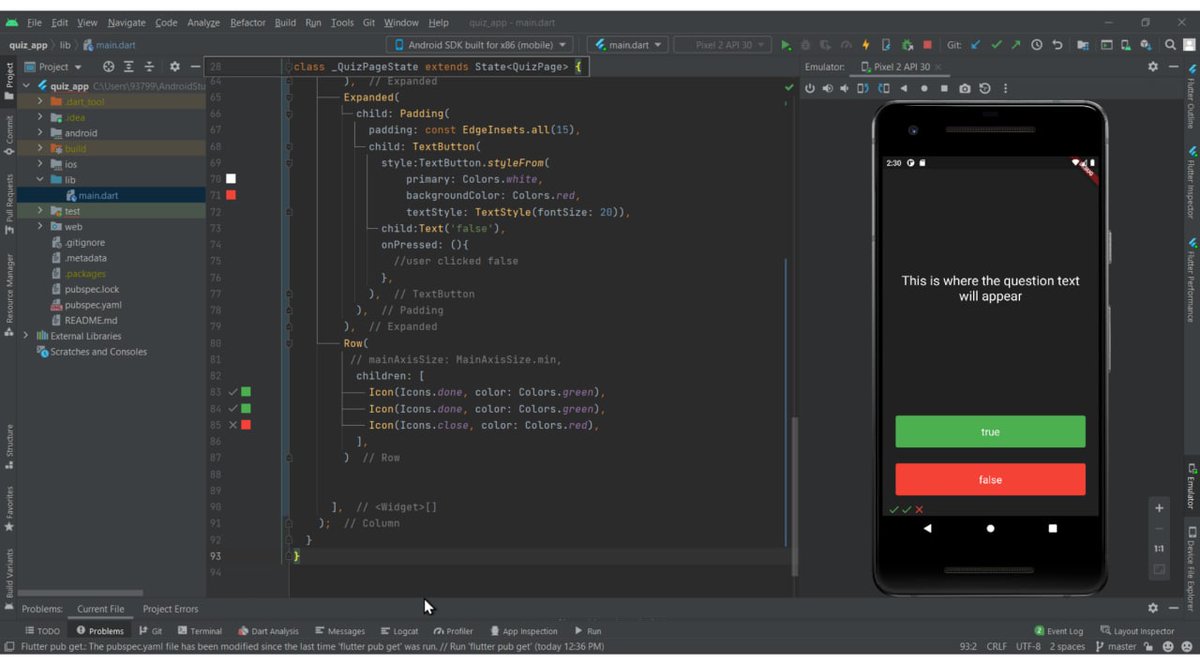Open the Build menu
Viewport: 1200px width, 665px height.
point(285,22)
